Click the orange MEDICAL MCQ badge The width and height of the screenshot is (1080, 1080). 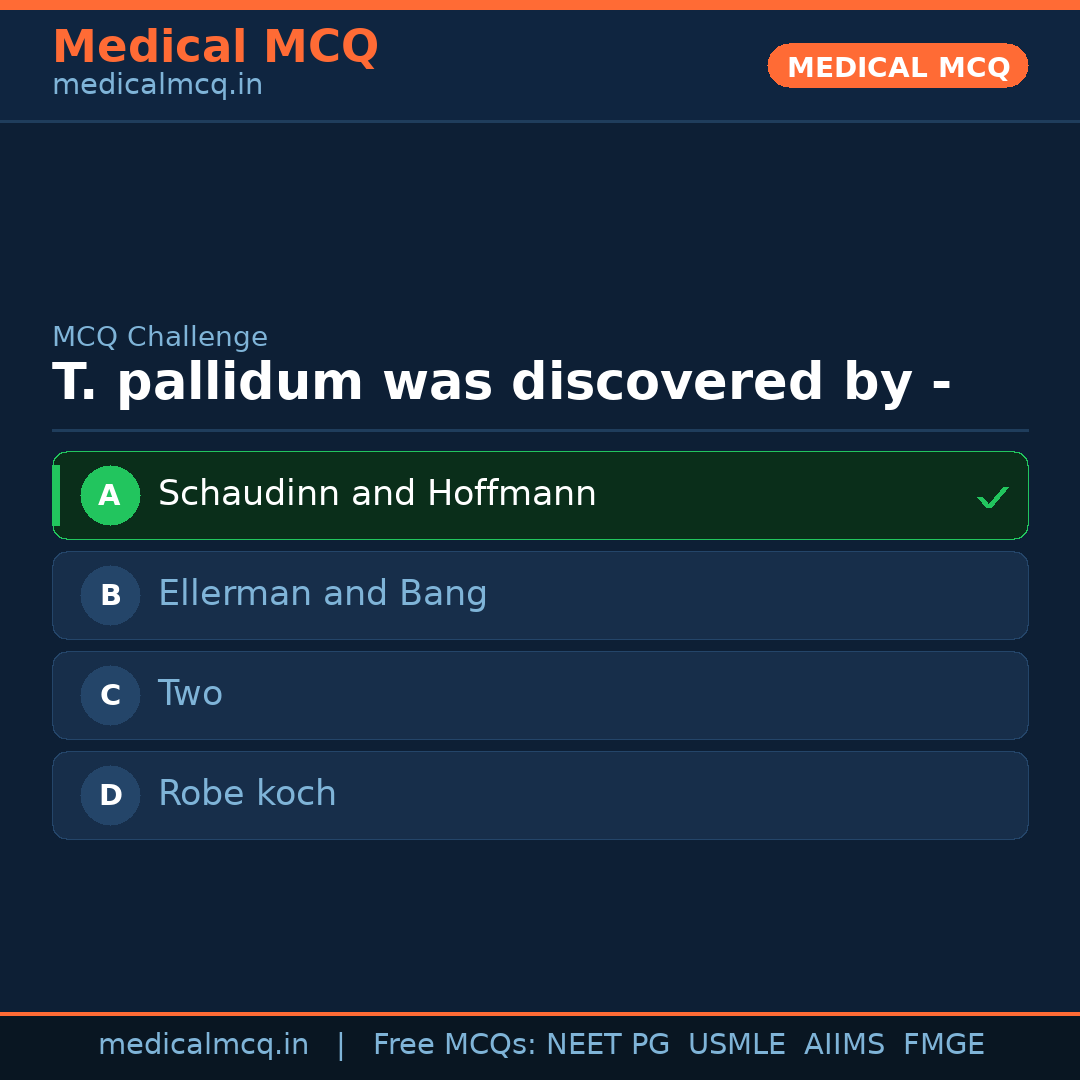pos(897,67)
